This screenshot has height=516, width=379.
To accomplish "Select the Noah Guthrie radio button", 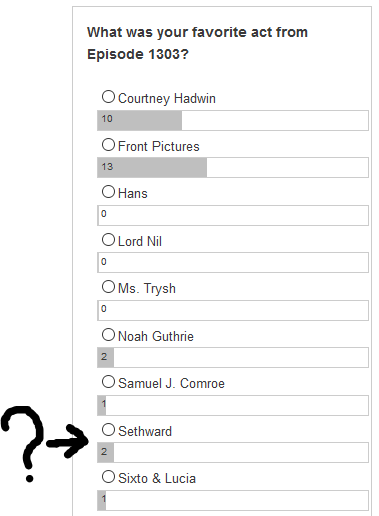I will pos(108,335).
